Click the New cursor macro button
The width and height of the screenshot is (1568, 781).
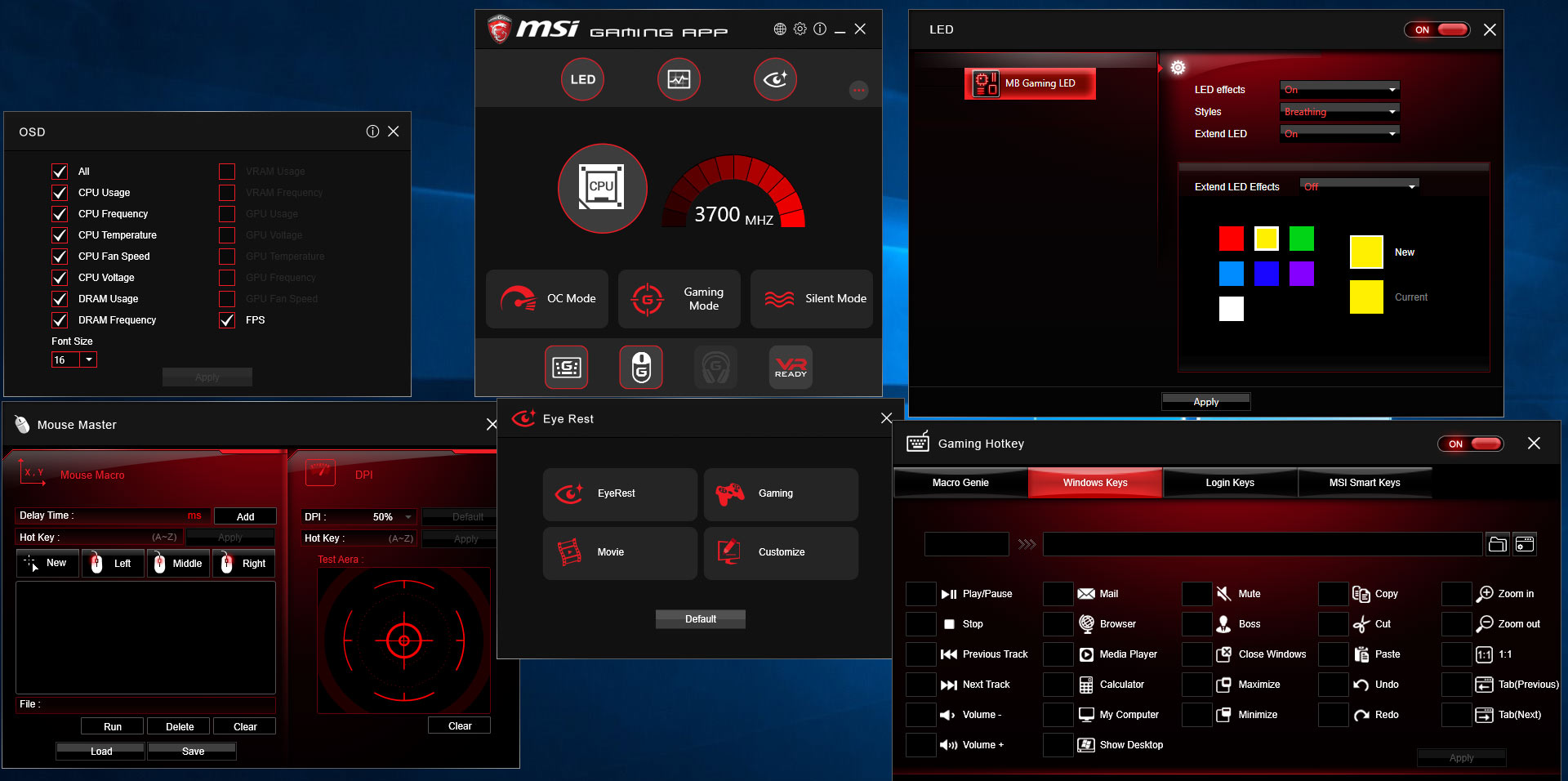(x=47, y=564)
